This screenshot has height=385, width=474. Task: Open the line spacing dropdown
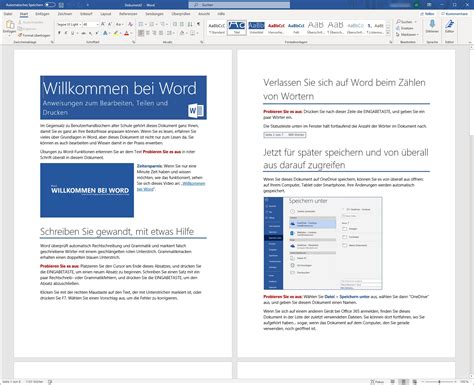point(171,33)
